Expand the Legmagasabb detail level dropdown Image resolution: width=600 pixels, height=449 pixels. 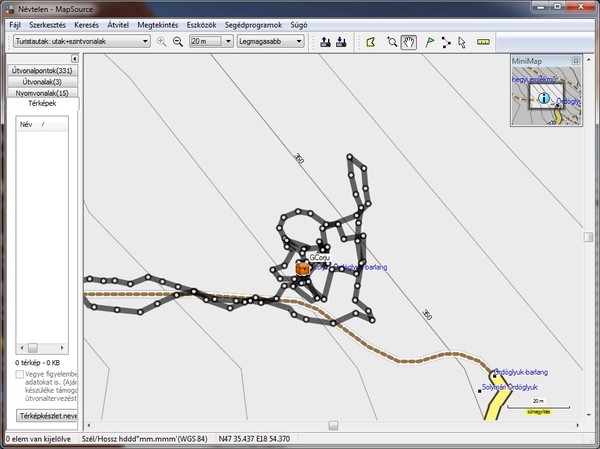click(x=297, y=42)
